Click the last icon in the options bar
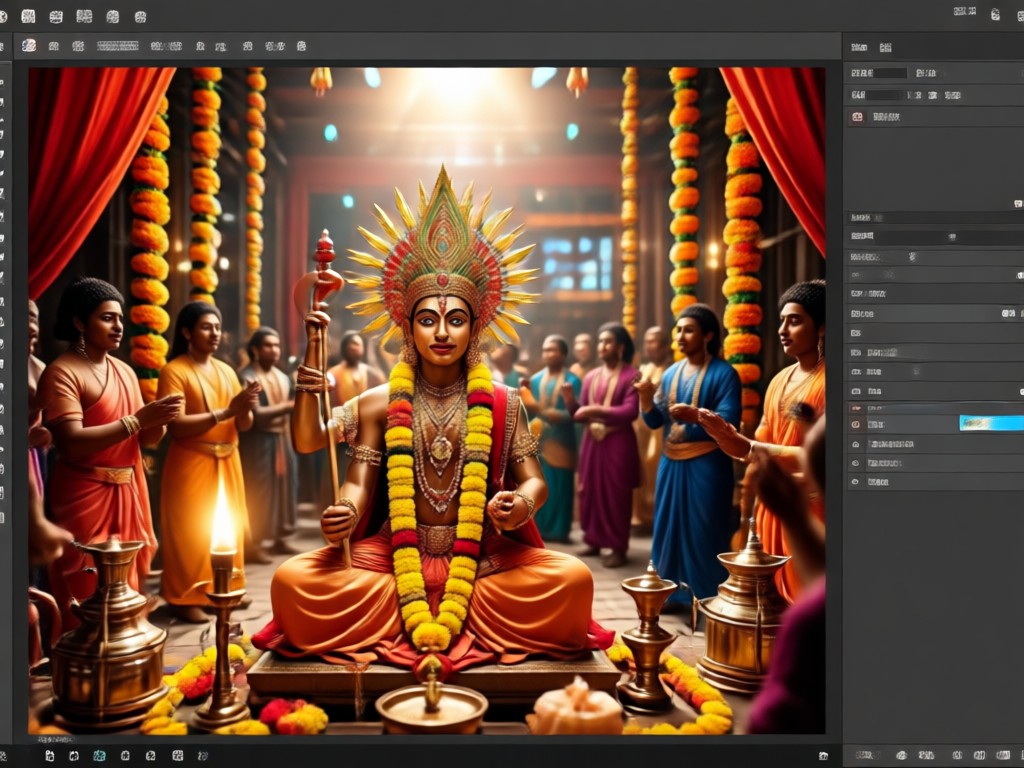This screenshot has height=768, width=1024. coord(301,46)
